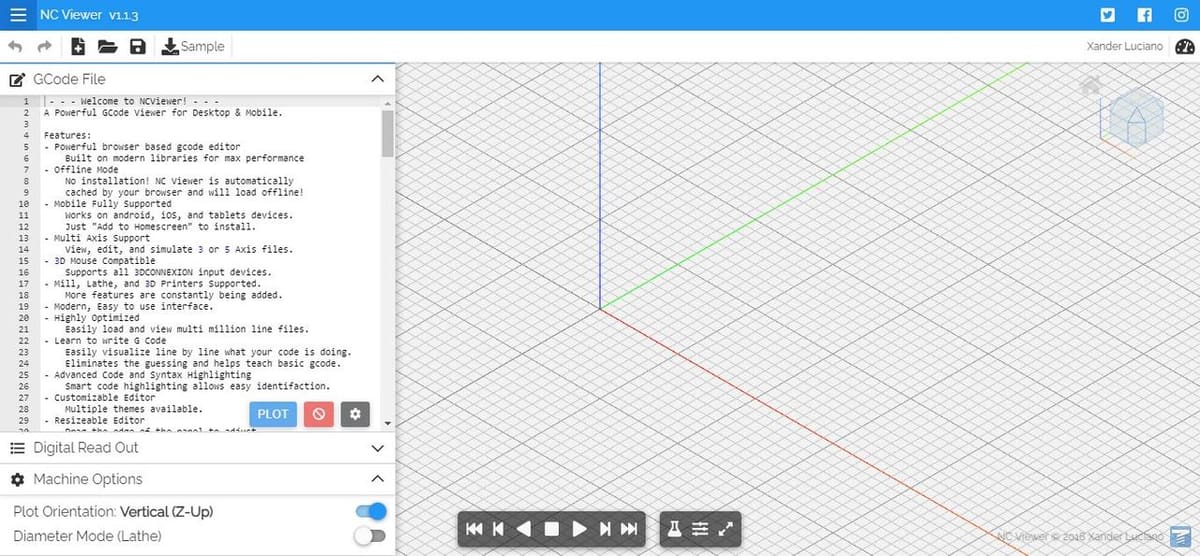
Task: Click the GCode editor vertical scrollbar
Action: click(388, 133)
